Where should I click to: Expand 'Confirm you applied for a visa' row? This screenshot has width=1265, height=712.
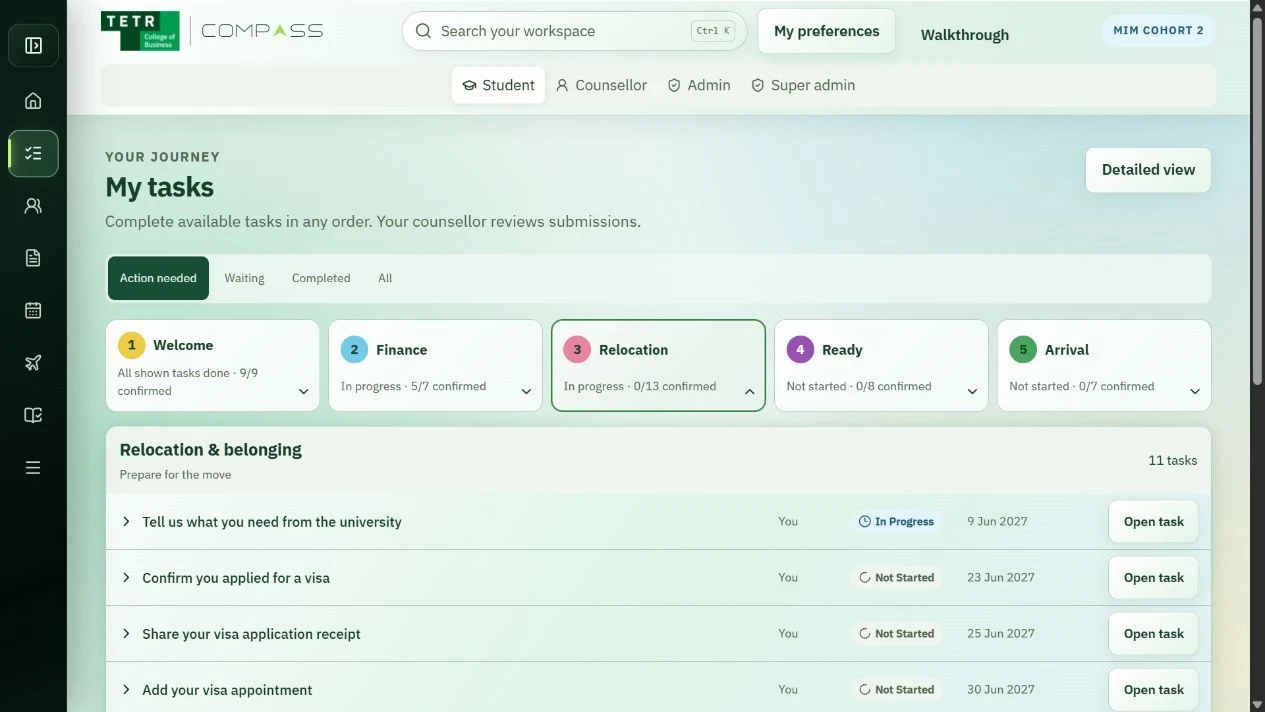(x=126, y=578)
